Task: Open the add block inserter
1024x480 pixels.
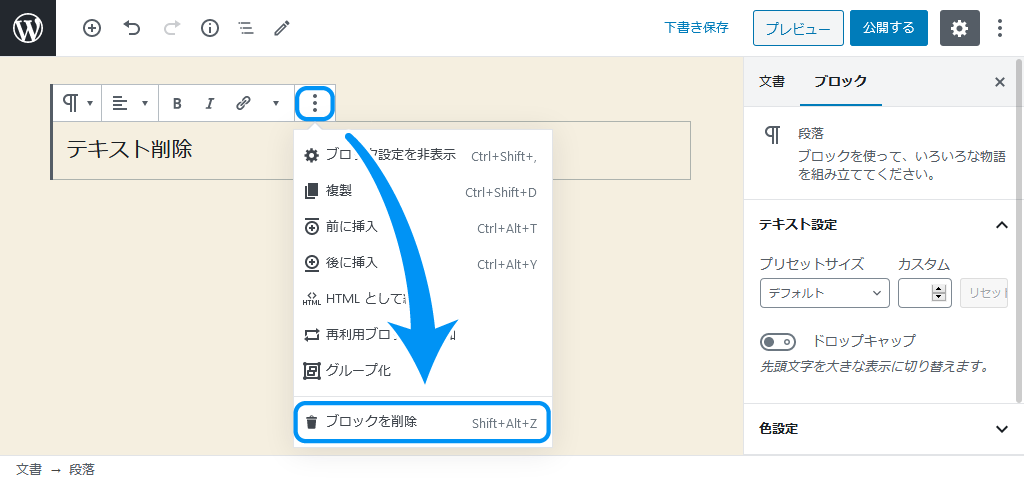Action: click(x=92, y=28)
